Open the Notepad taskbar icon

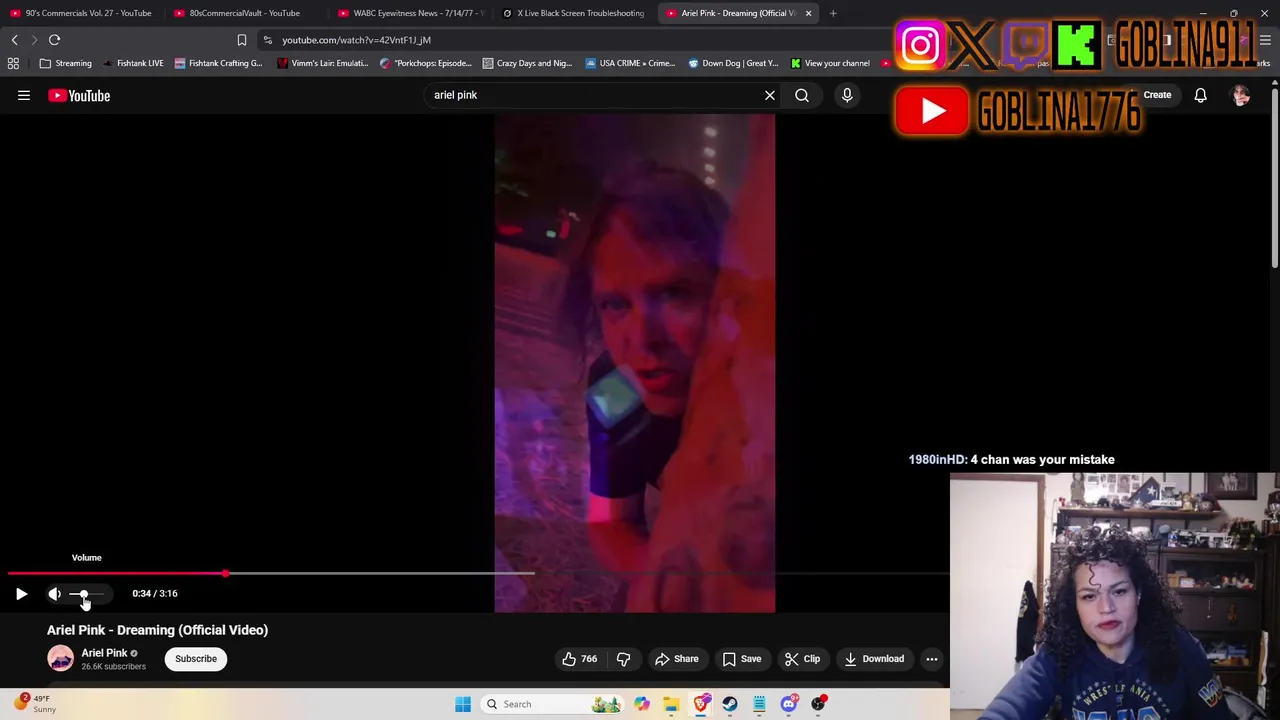coord(759,704)
